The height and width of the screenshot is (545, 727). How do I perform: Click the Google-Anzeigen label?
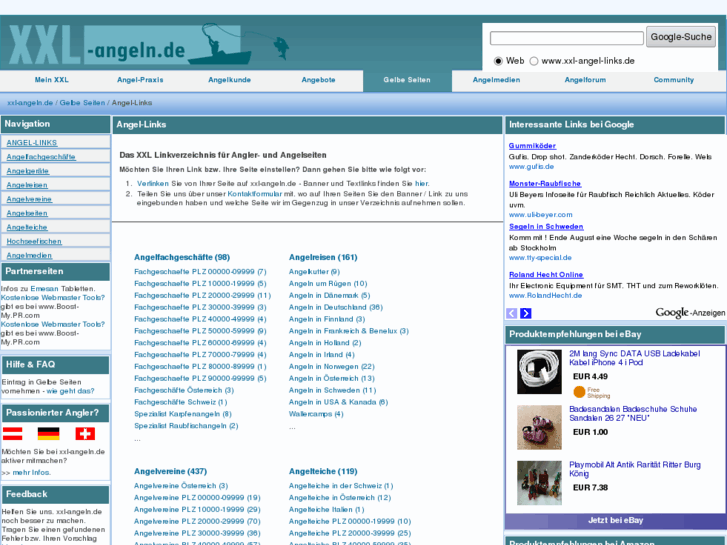coord(690,313)
